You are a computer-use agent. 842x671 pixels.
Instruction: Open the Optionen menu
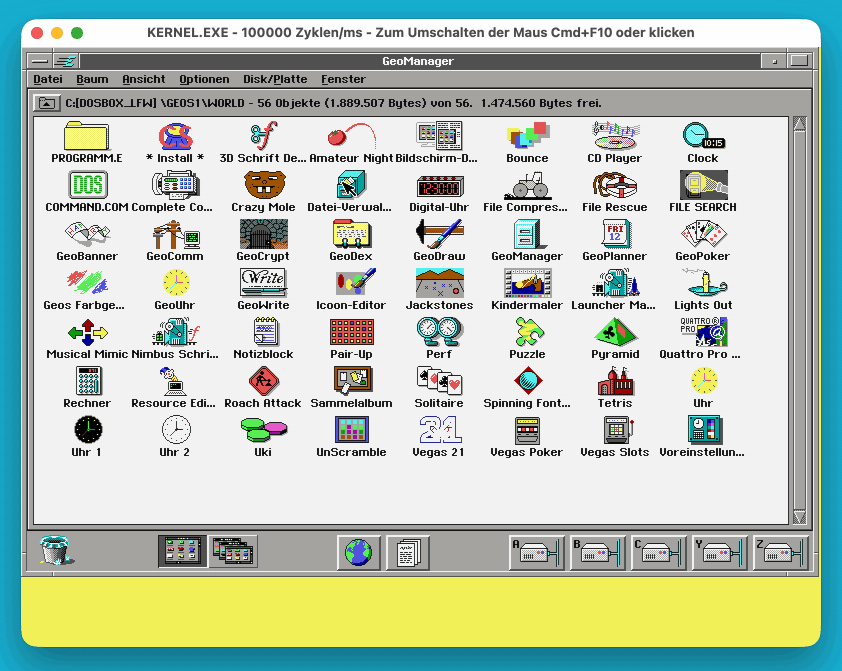click(204, 79)
